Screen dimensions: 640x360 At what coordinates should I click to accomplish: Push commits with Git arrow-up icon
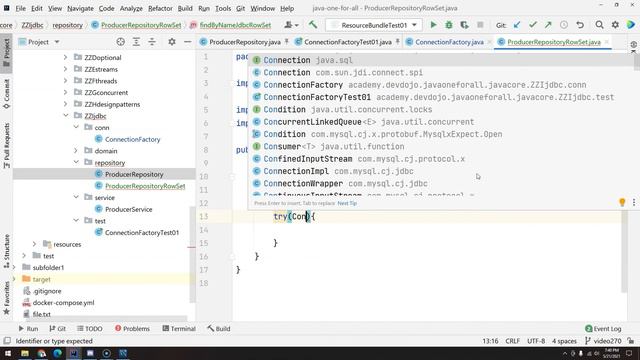point(548,25)
